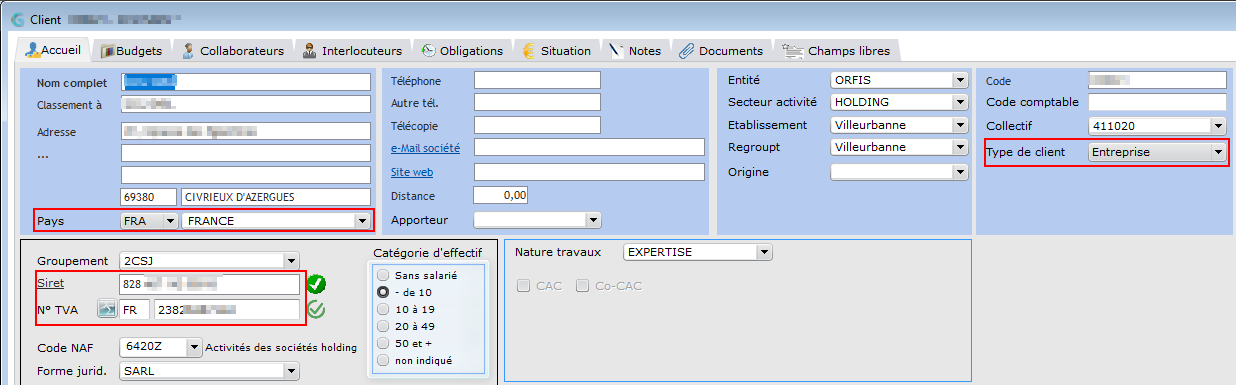Image resolution: width=1236 pixels, height=385 pixels.
Task: Click the N° TVA lookup arrow button
Action: coord(107,309)
